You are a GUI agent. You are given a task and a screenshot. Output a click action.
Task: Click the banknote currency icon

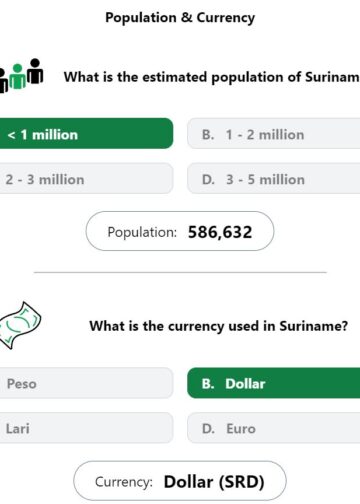[x=20, y=325]
